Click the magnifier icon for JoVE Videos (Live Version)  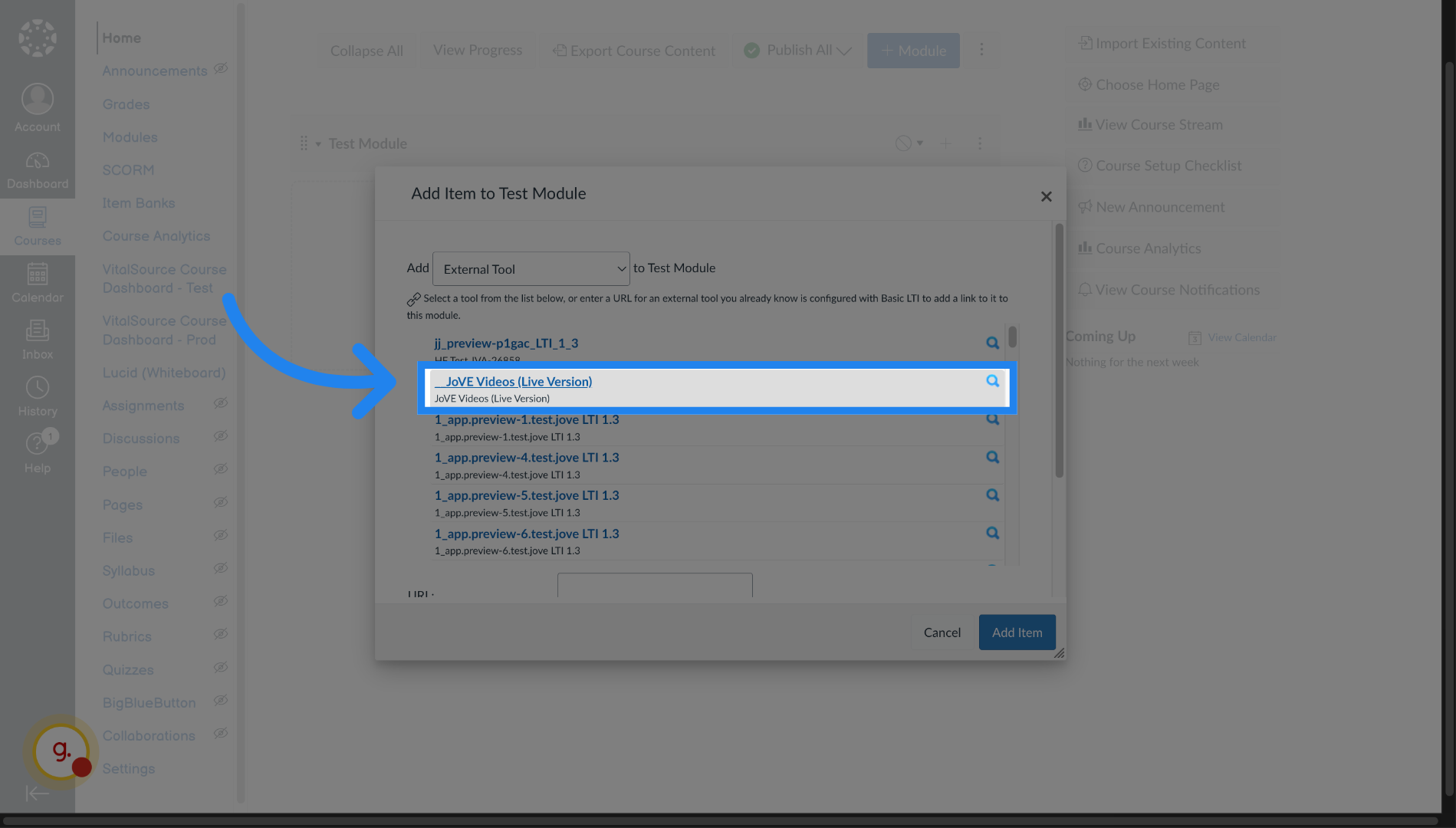[x=992, y=381]
